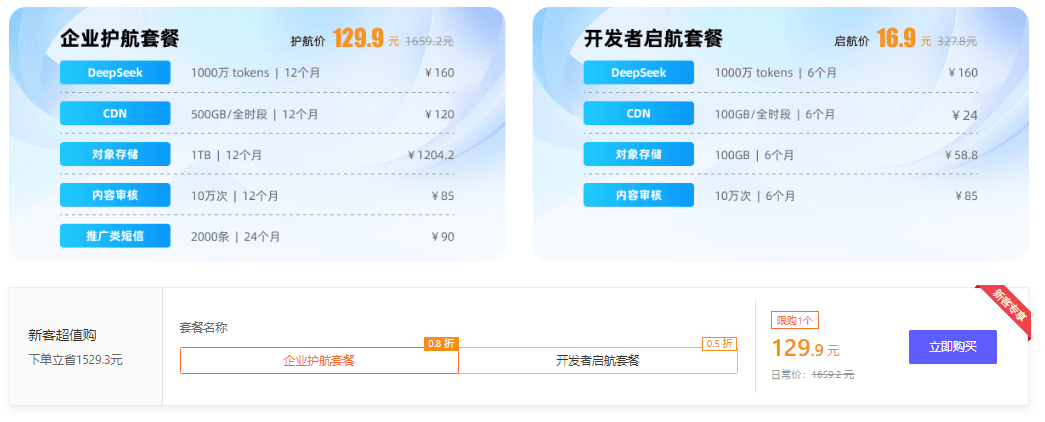Click the 100GB | 6个月 spec
Screen dimensions: 1045x422
pos(754,155)
